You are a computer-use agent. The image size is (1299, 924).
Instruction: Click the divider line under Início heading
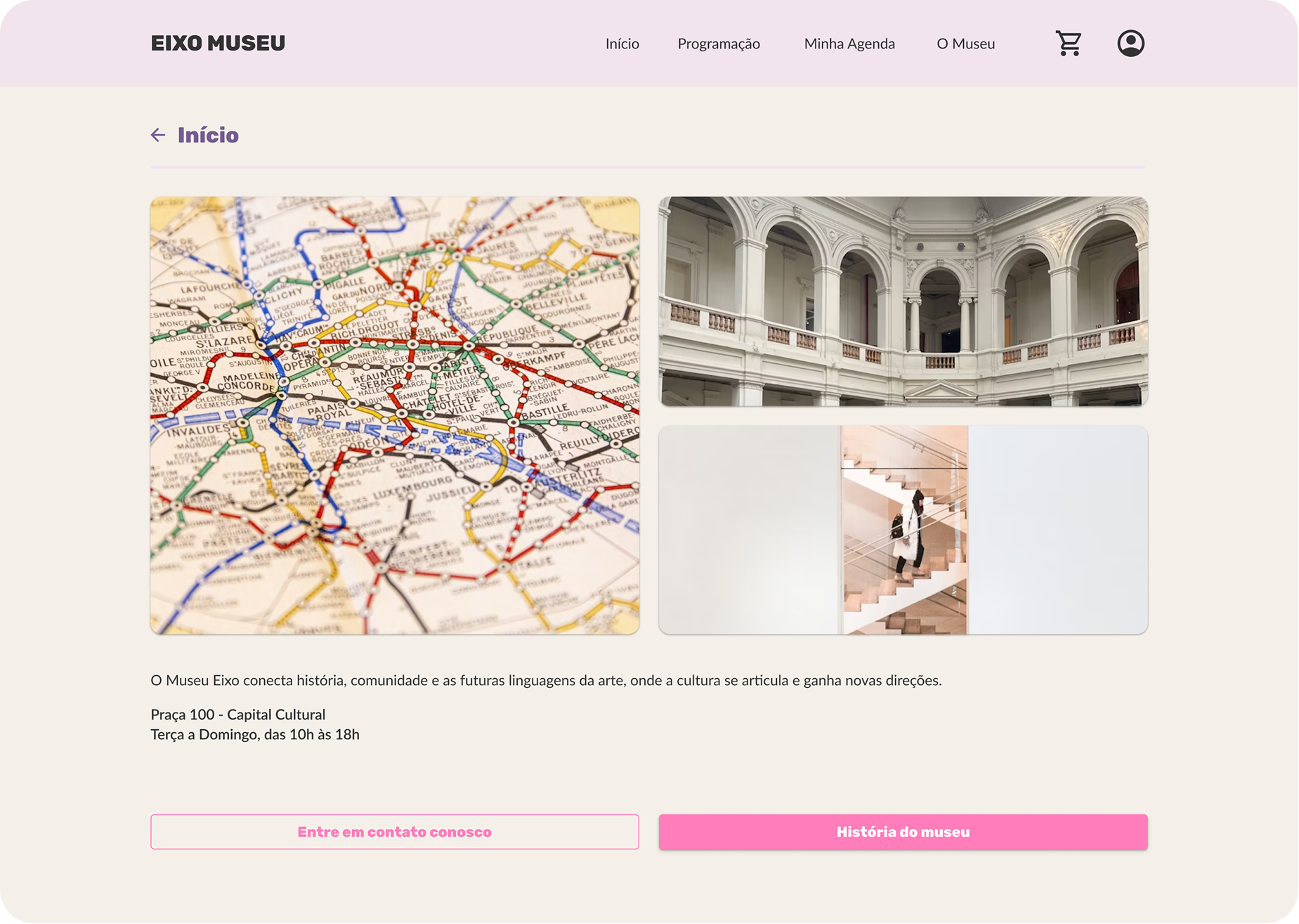[x=647, y=167]
